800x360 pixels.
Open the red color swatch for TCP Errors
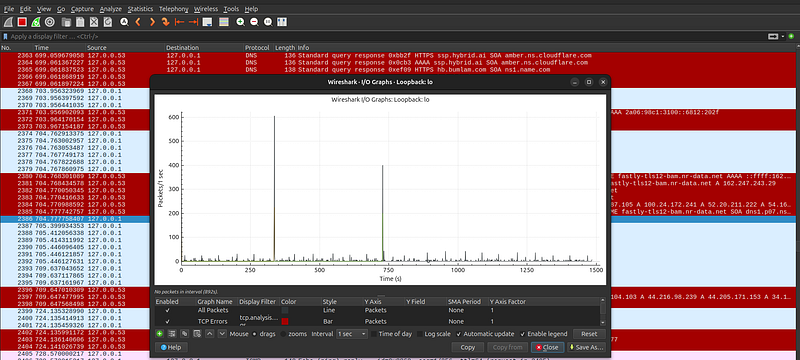tap(285, 321)
